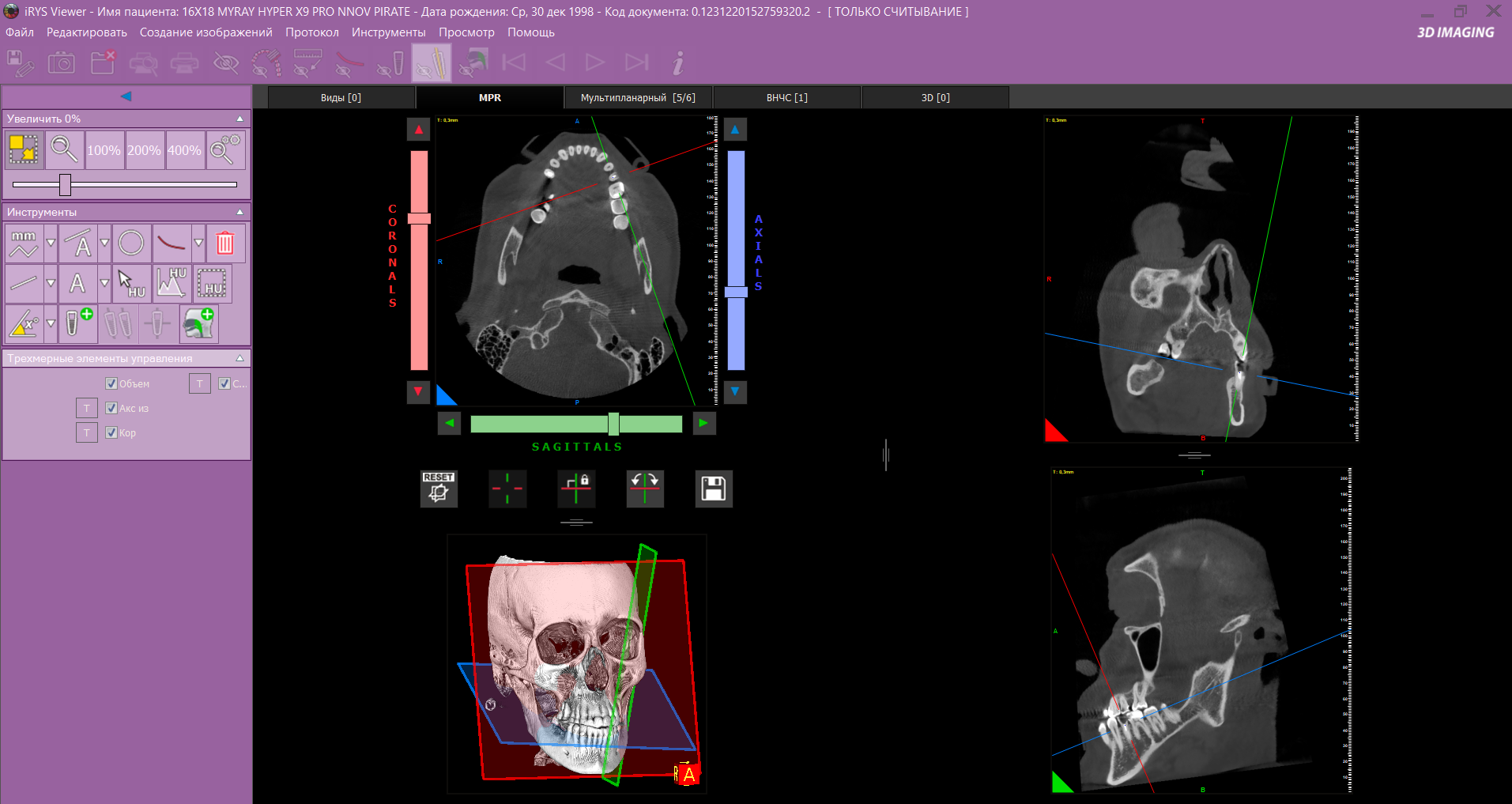Select the HU profile graph tool
Viewport: 1512px width, 804px height.
[172, 283]
